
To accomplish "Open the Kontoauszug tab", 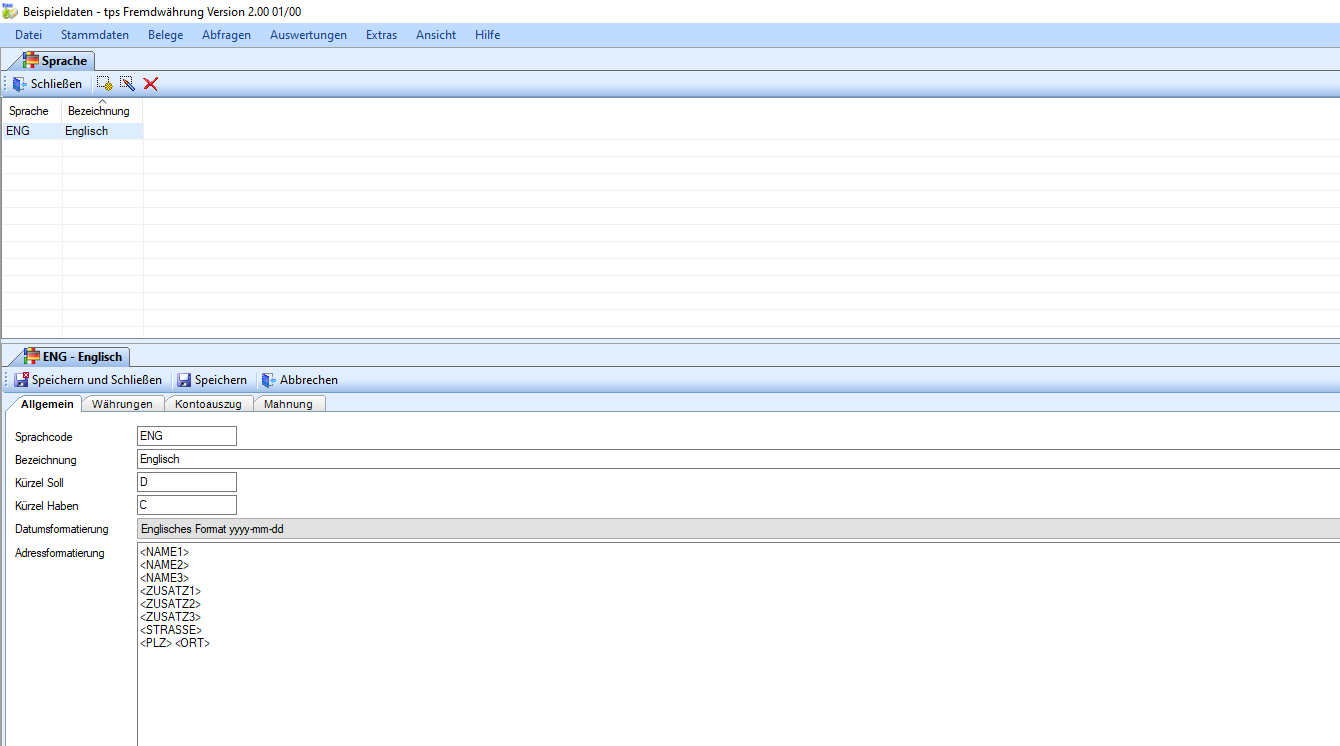I will (208, 404).
